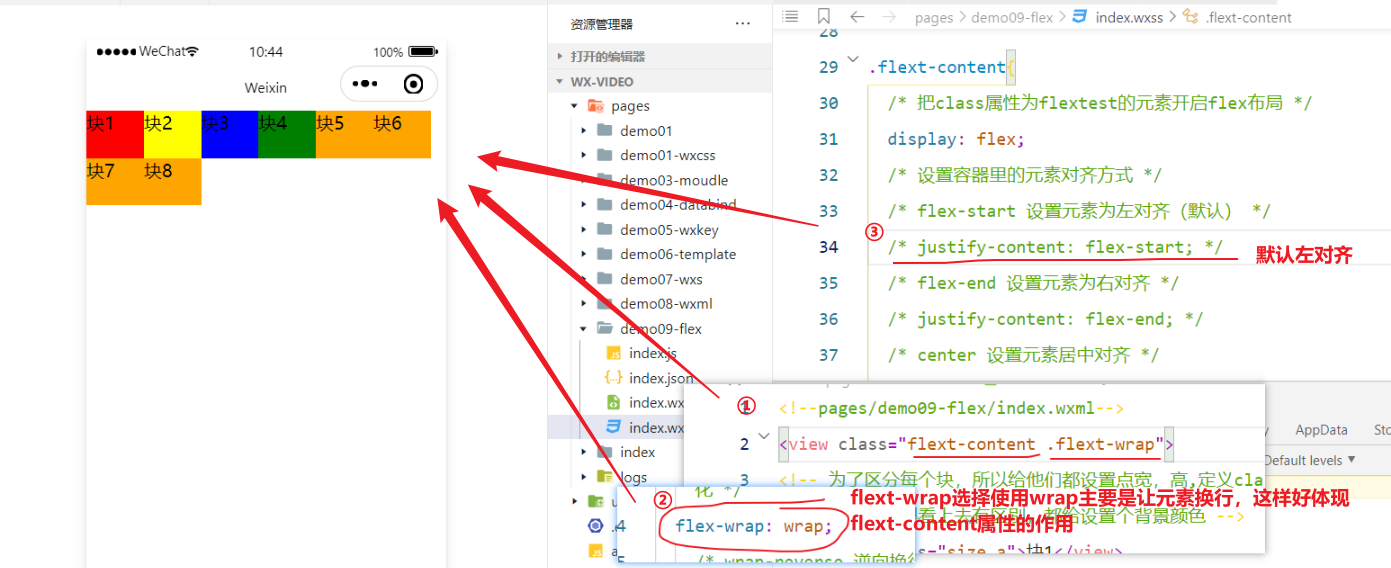
Task: Click the capsule close circle button
Action: [x=413, y=84]
